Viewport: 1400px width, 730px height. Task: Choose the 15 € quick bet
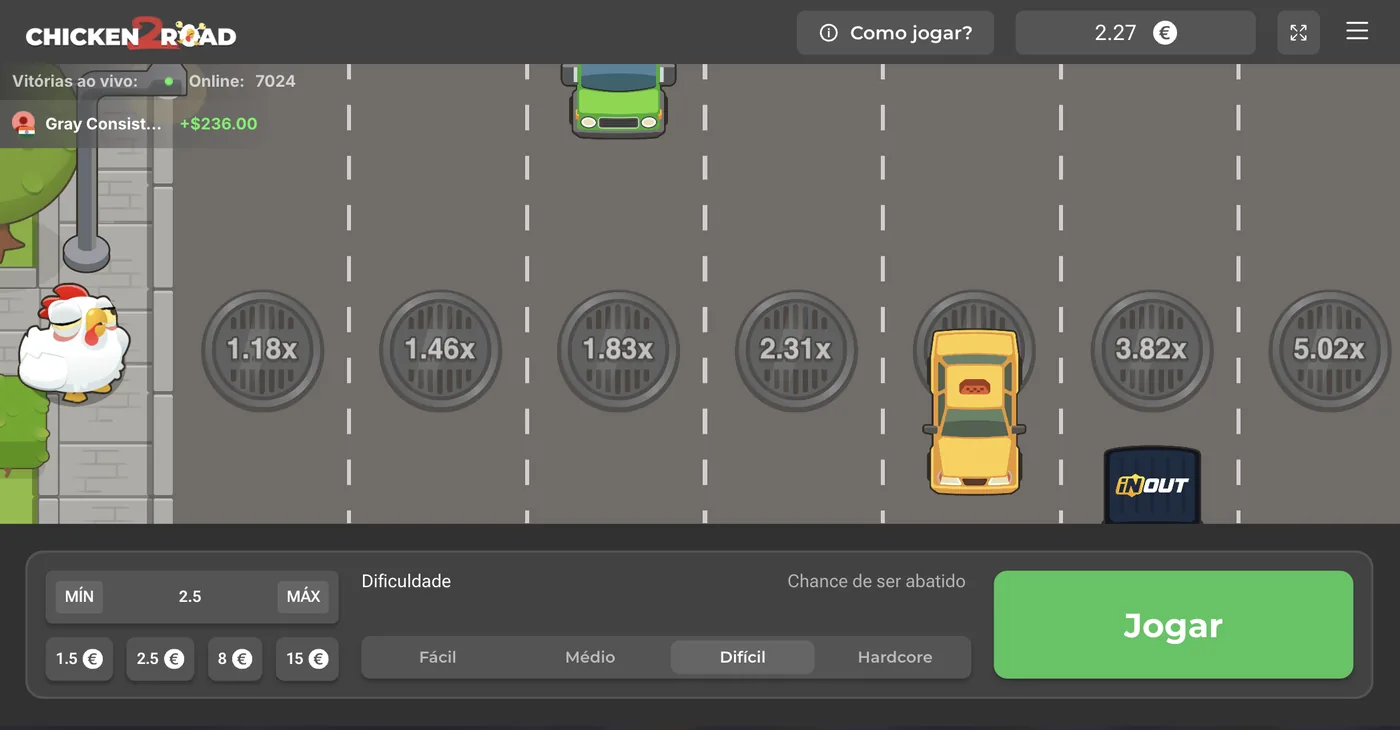[307, 659]
